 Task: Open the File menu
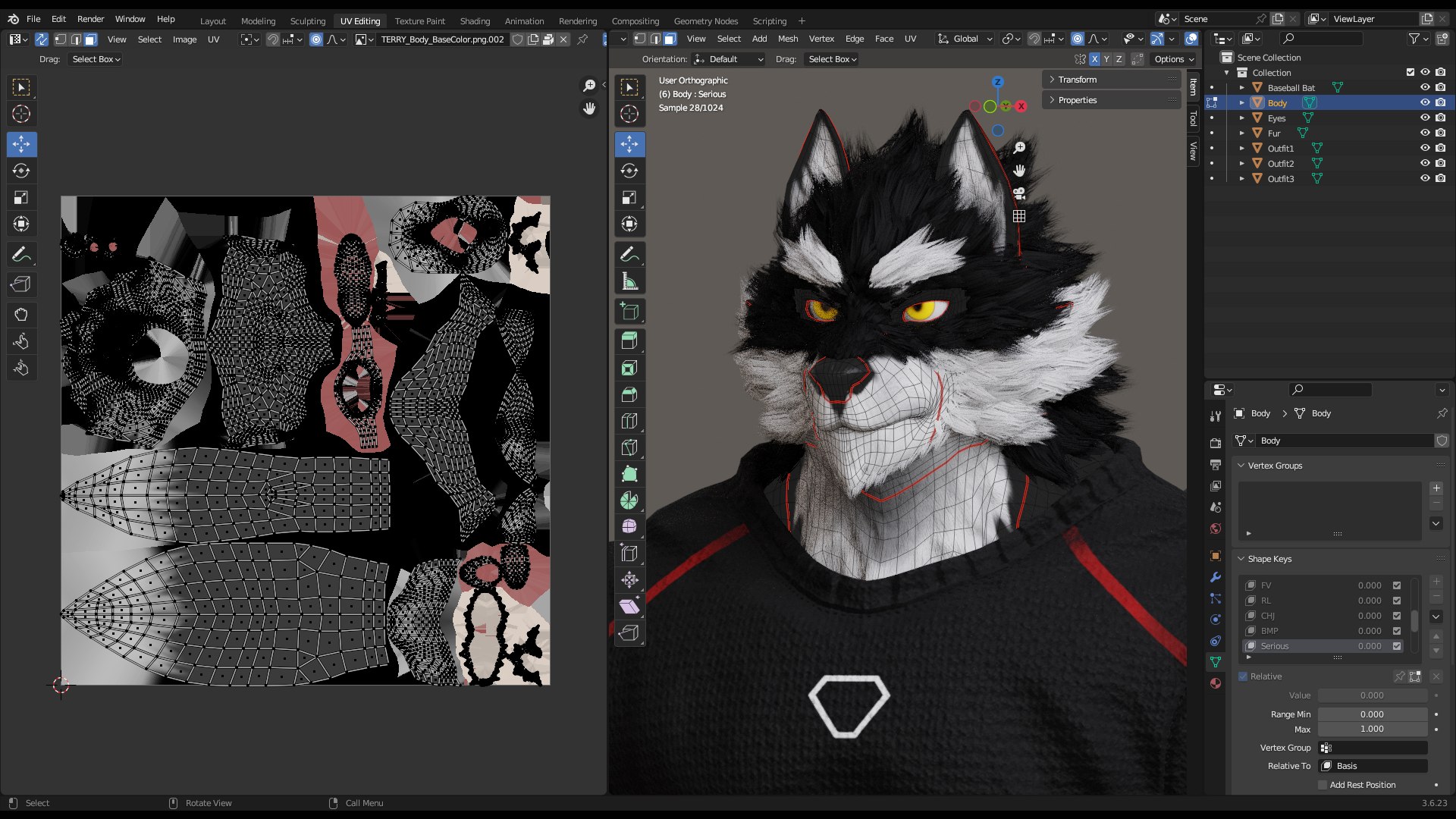33,19
